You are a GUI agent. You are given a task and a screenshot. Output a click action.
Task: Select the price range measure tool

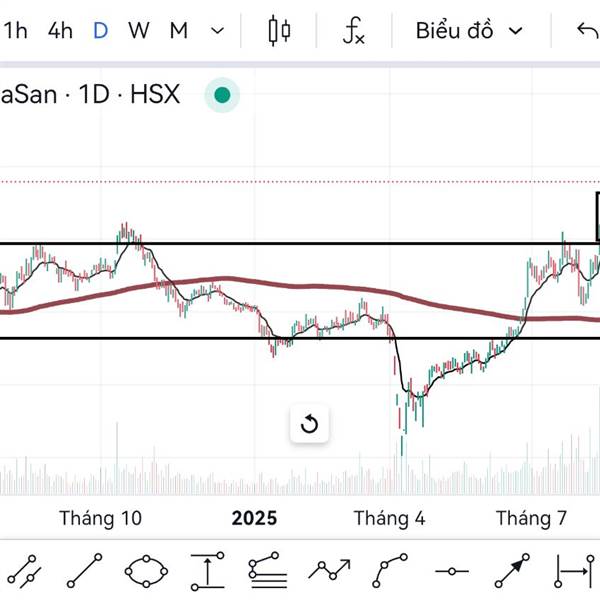coord(207,570)
